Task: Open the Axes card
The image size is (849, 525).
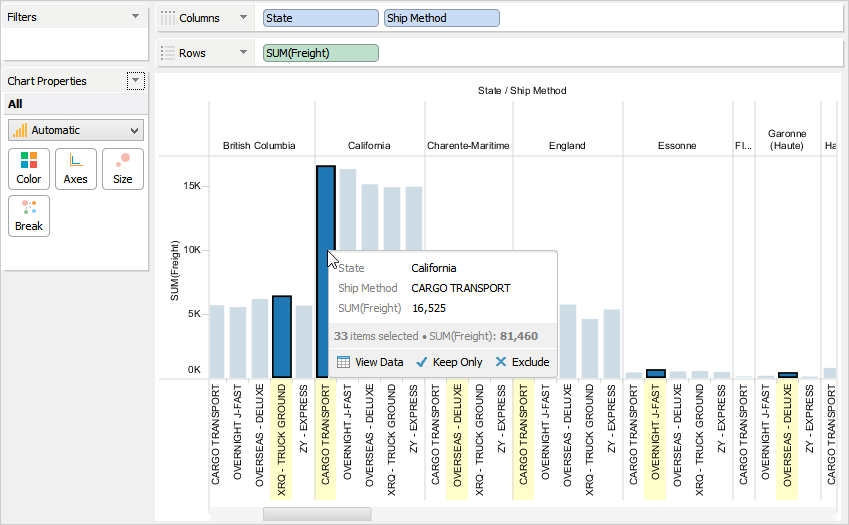Action: point(76,169)
